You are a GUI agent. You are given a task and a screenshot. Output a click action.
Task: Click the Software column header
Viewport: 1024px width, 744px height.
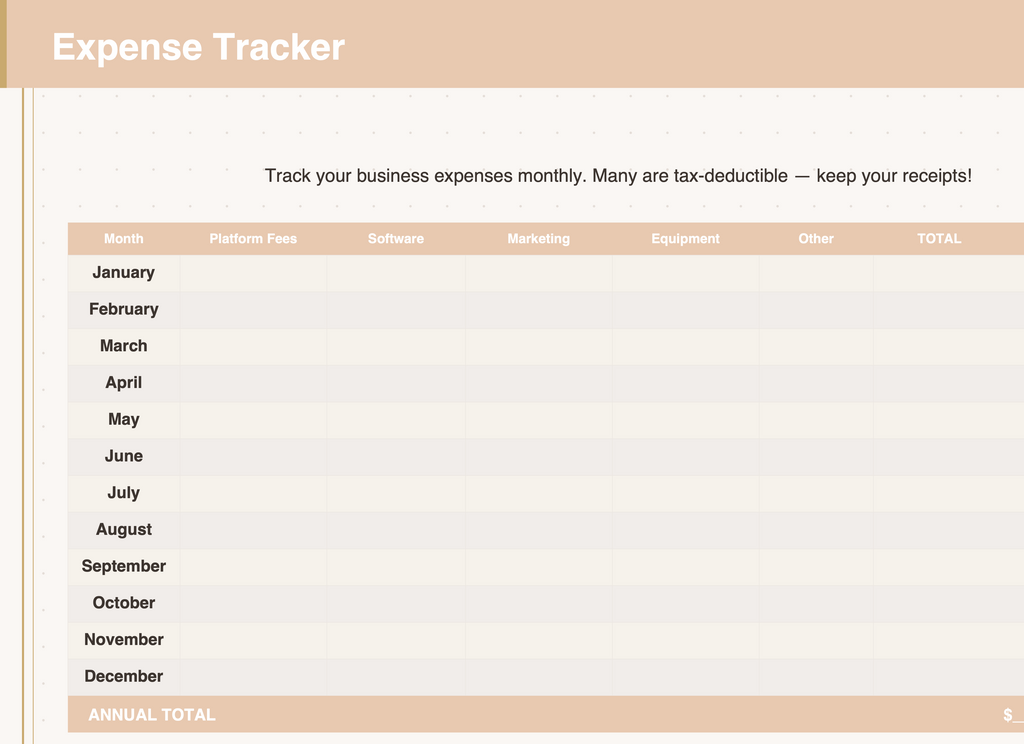point(396,239)
